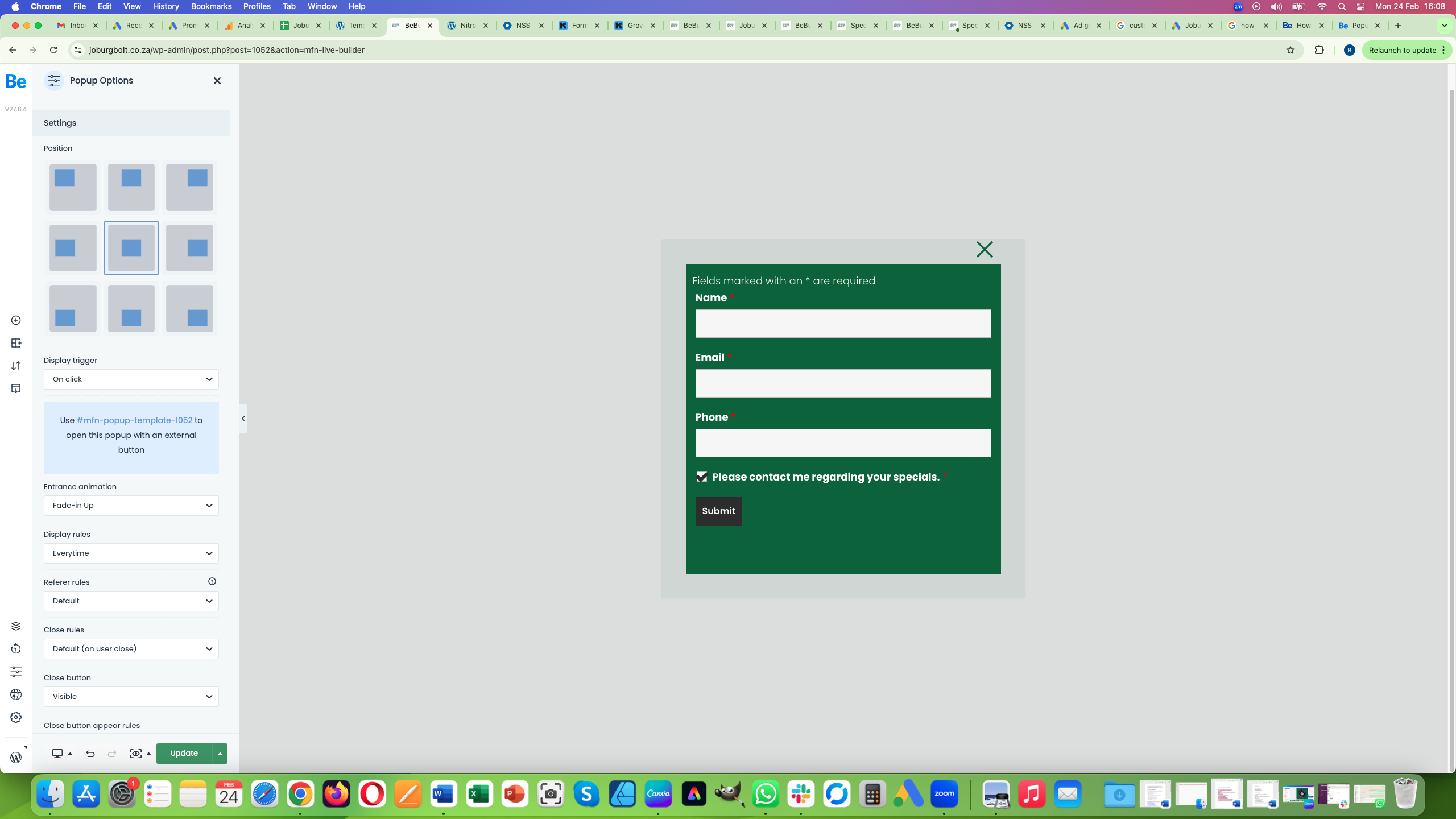Click the preview eye icon
The width and height of the screenshot is (1456, 819).
tap(135, 754)
